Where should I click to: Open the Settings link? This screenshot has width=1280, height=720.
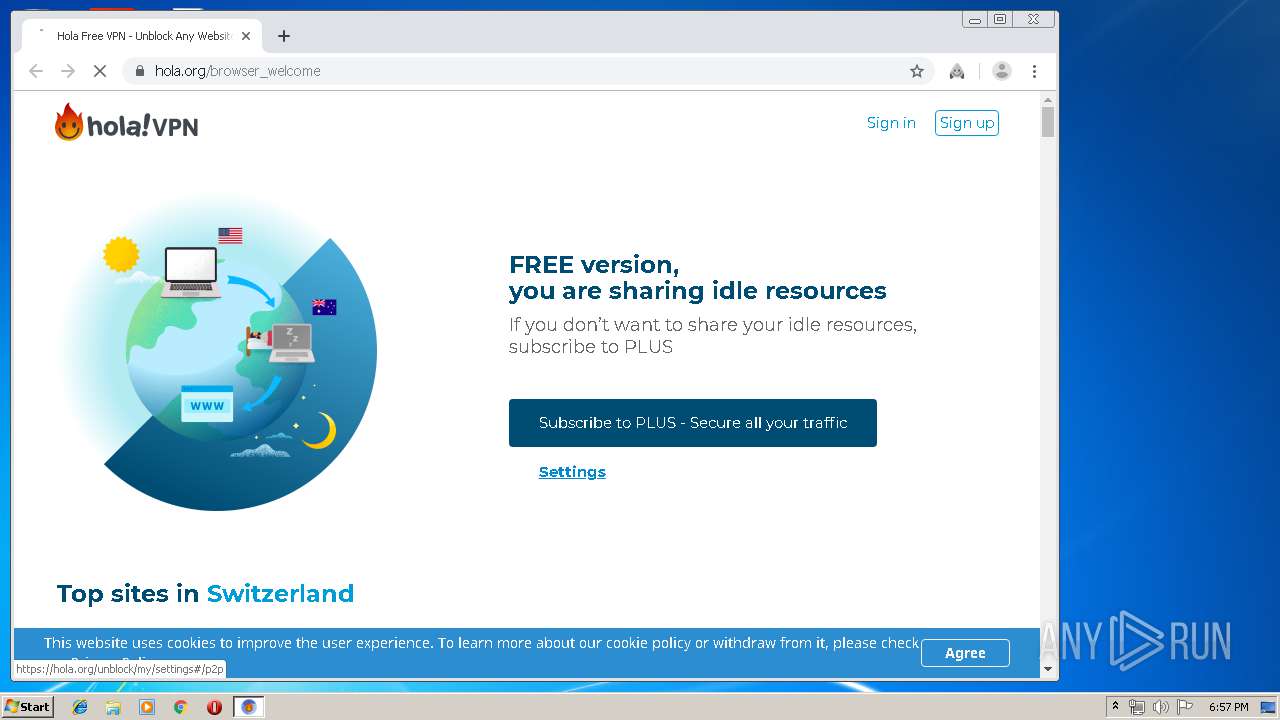[572, 472]
